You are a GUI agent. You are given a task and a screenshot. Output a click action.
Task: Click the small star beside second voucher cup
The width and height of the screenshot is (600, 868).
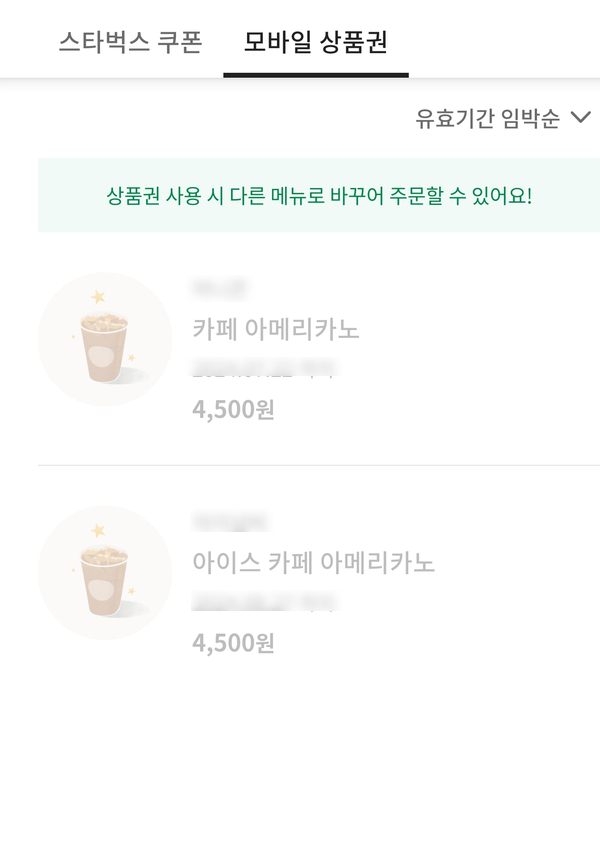131,590
